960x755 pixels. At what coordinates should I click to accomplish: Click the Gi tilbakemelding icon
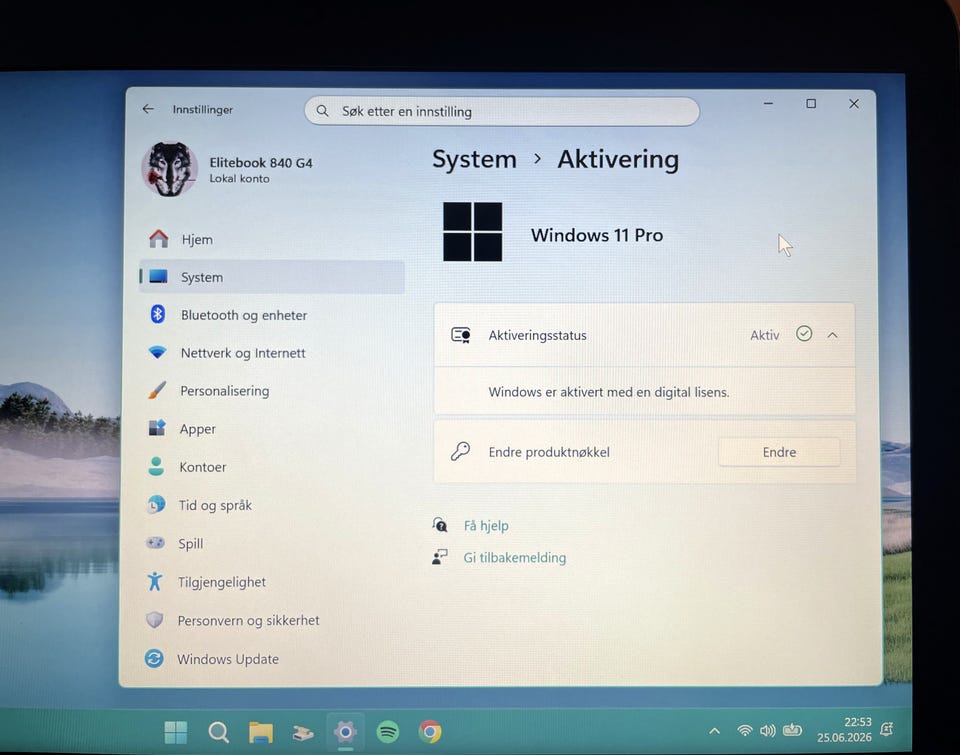coord(440,557)
